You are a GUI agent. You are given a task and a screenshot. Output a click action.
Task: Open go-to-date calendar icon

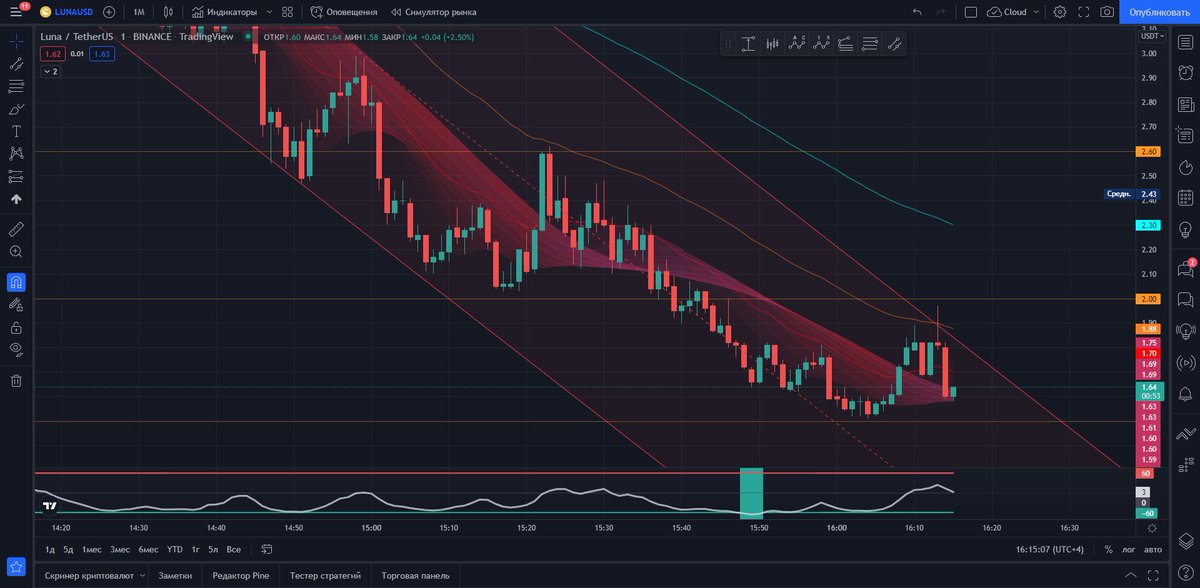point(267,549)
